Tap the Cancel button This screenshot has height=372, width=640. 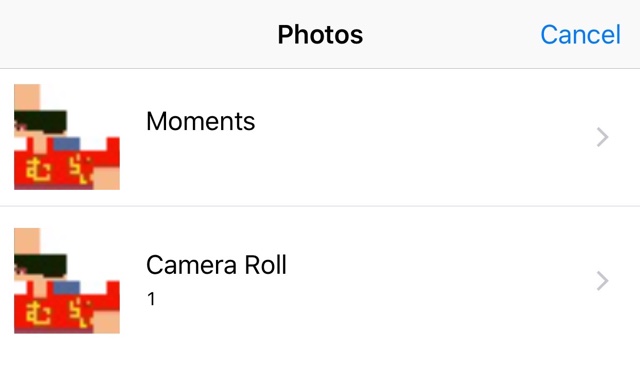(580, 35)
